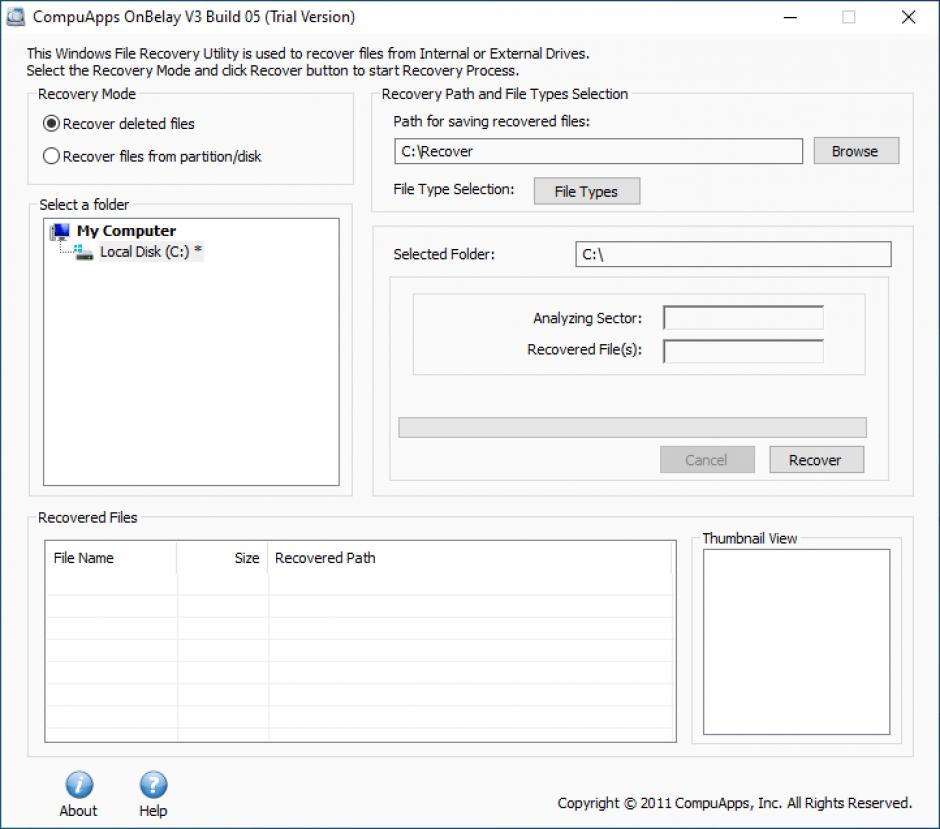Select Recover files from partition/disk option

[152, 156]
